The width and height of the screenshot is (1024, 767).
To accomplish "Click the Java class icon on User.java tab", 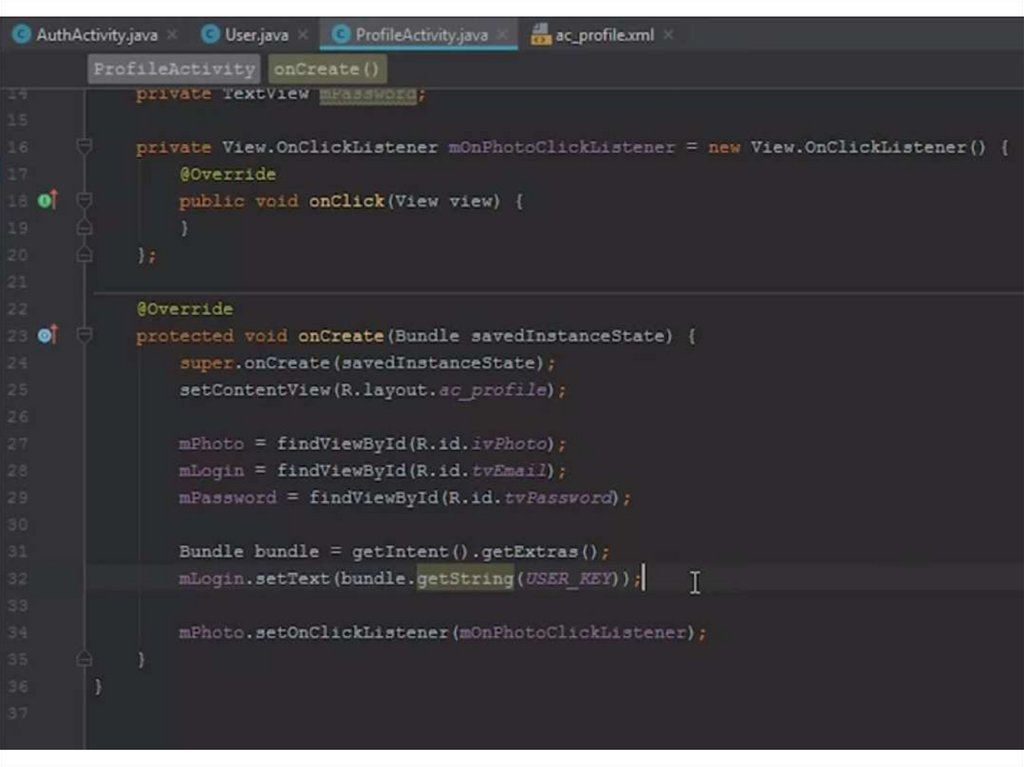I will click(x=210, y=35).
